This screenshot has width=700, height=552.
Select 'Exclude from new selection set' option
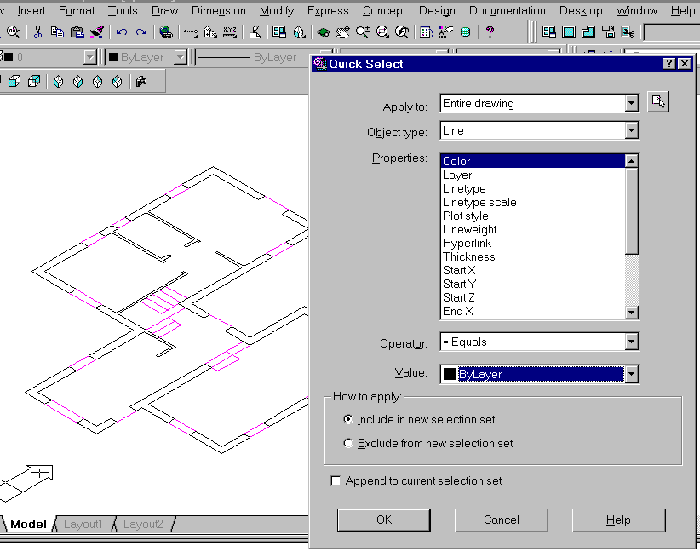coord(348,443)
